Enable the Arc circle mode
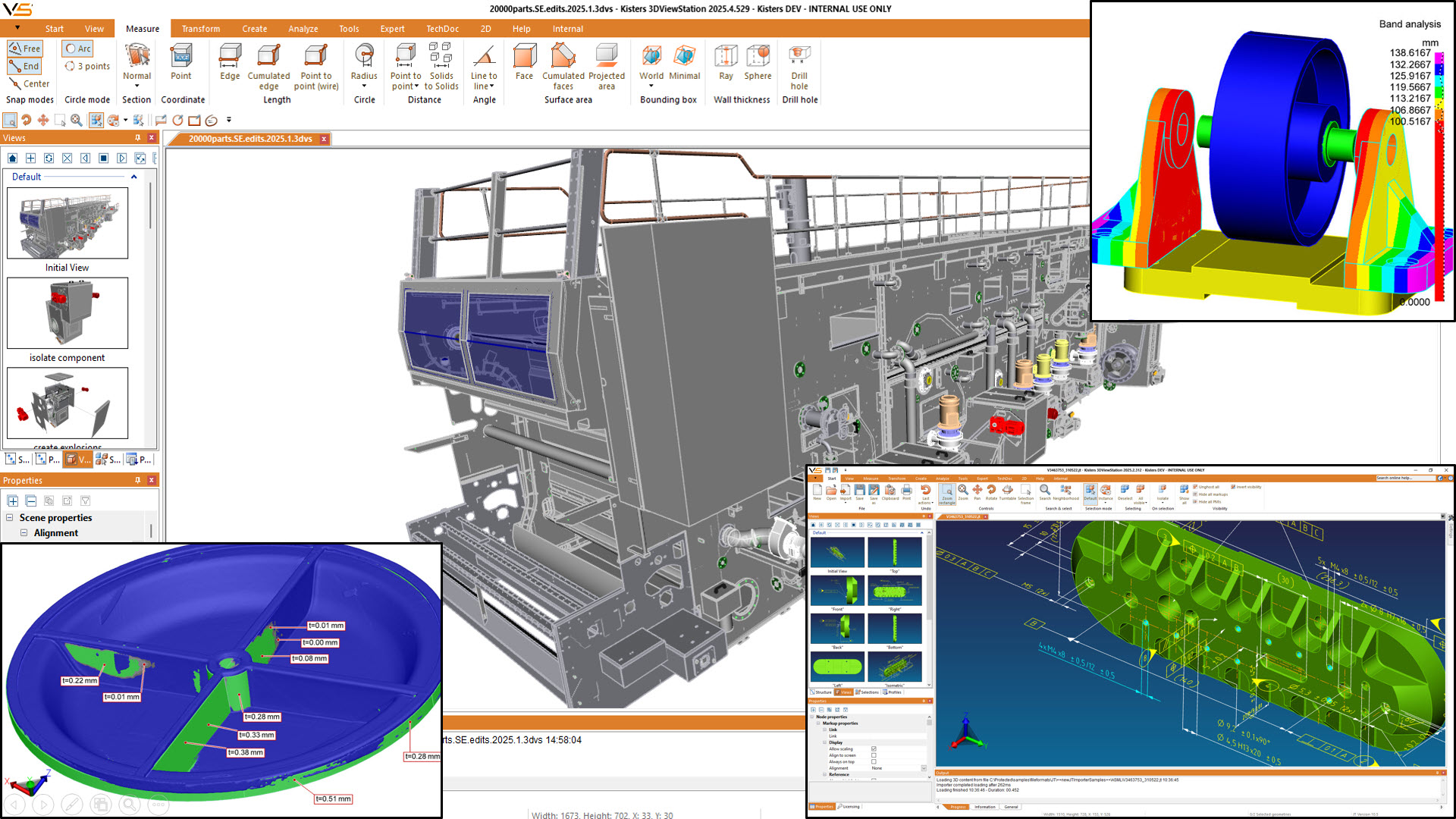Image resolution: width=1456 pixels, height=819 pixels. 78,49
